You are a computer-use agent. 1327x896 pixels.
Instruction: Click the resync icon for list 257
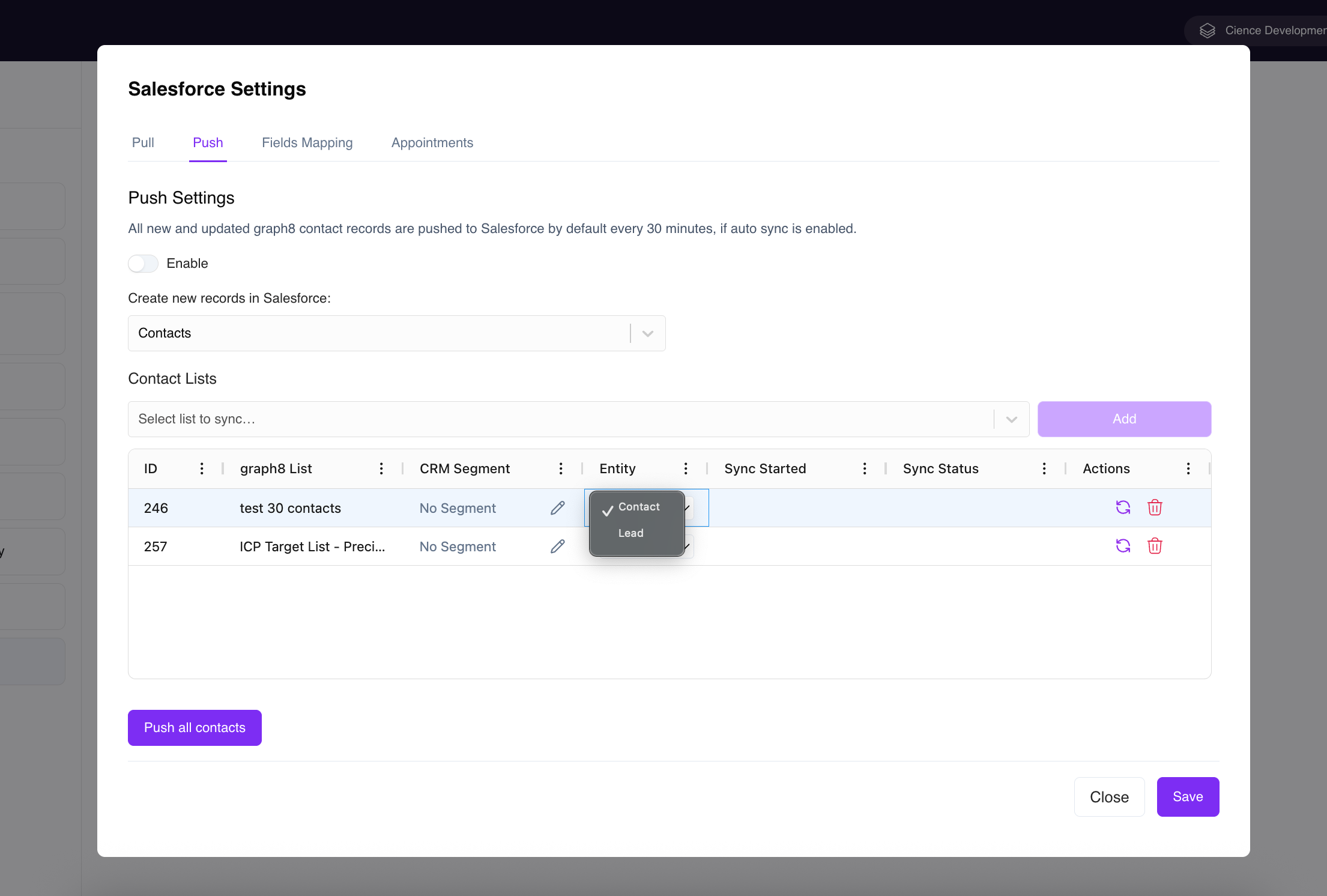pyautogui.click(x=1123, y=546)
